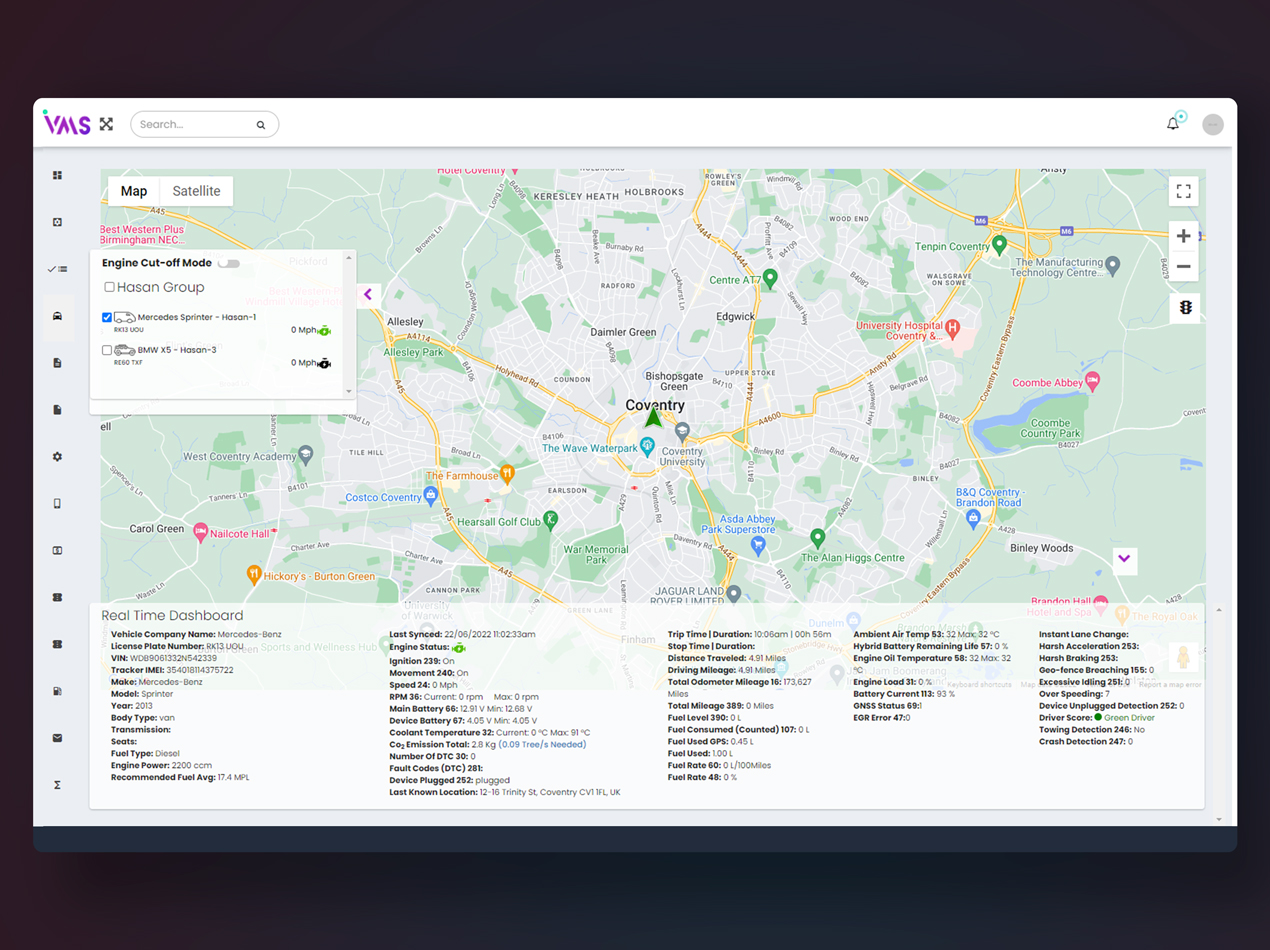The width and height of the screenshot is (1270, 950).
Task: Click the Asda Abbey Park Superstore pin
Action: pos(758,546)
